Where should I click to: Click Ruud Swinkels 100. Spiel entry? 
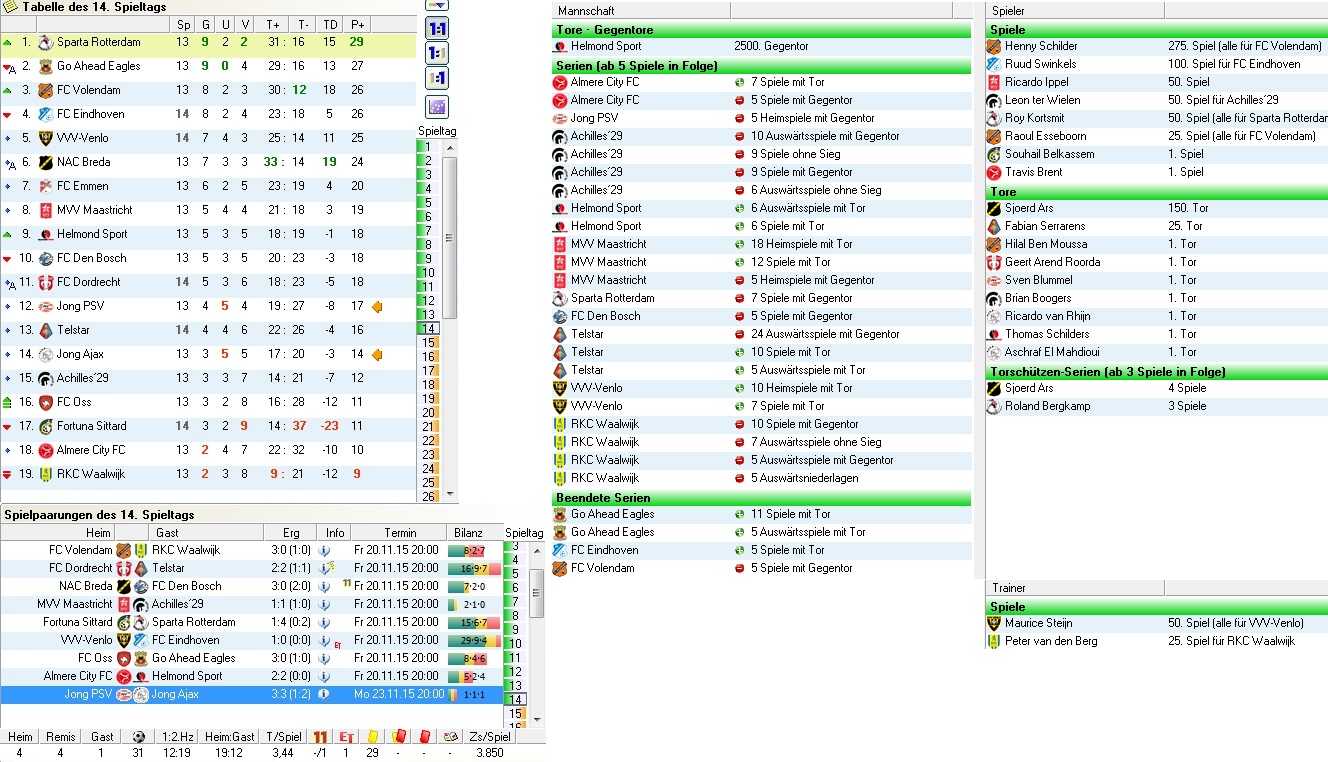coord(1157,64)
